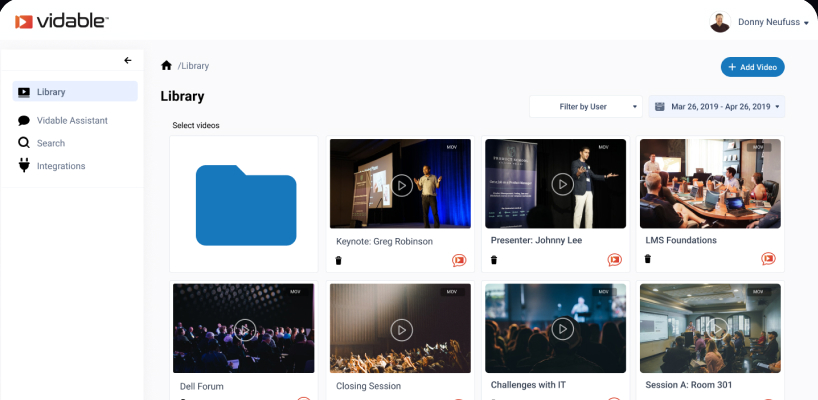
Task: Open assistant chat icon for Keynote: Greg Robinson
Action: pyautogui.click(x=459, y=260)
